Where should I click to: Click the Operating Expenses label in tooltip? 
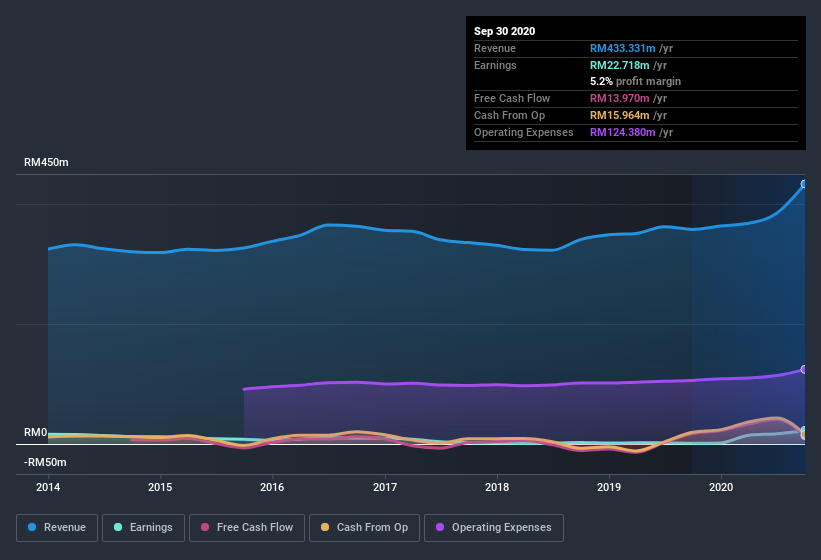(x=524, y=132)
